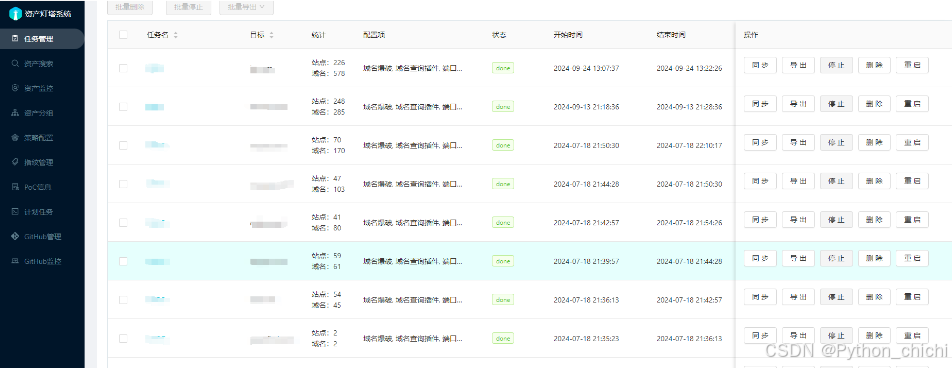
Task: Click 删除 for task started 2024-09-13 21:18:36
Action: 874,104
